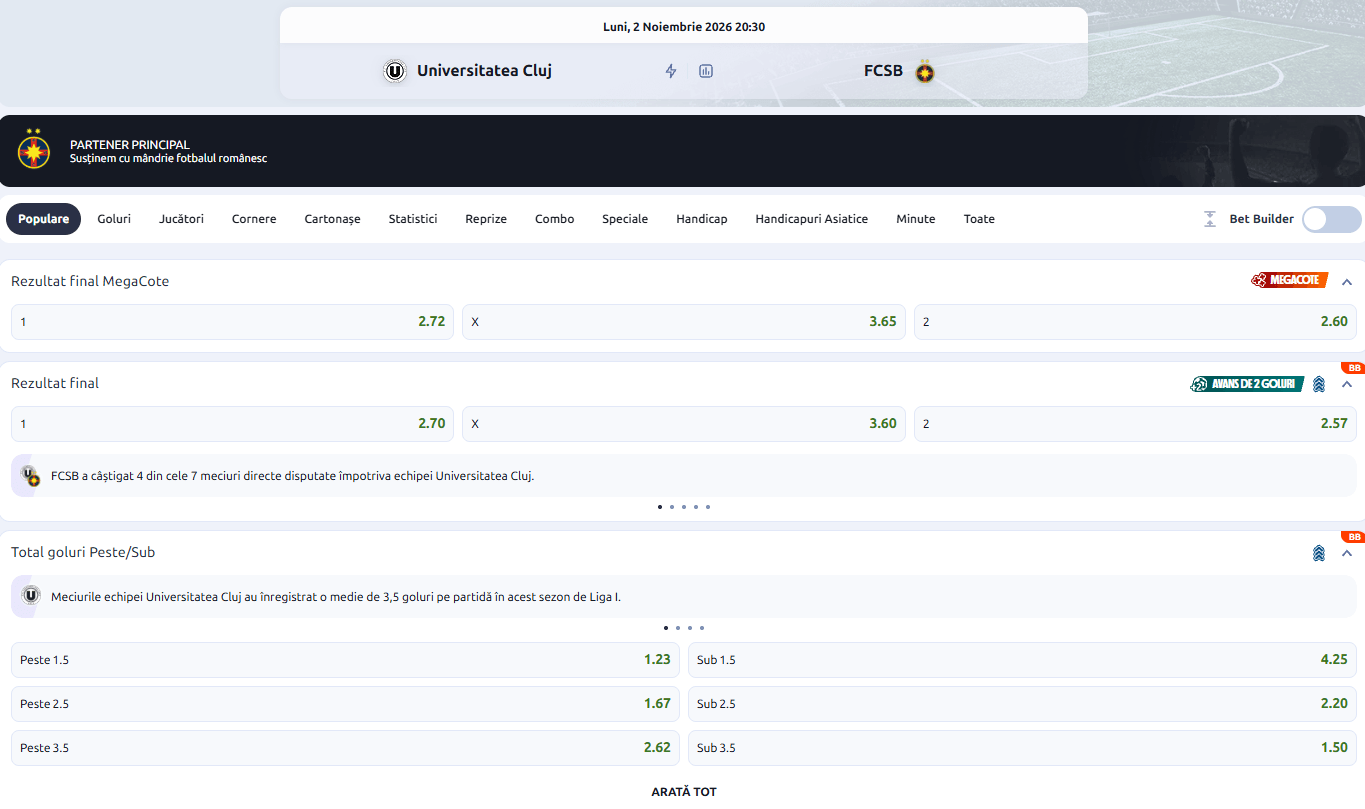Open the Jucători tab
This screenshot has width=1365, height=809.
pos(181,219)
